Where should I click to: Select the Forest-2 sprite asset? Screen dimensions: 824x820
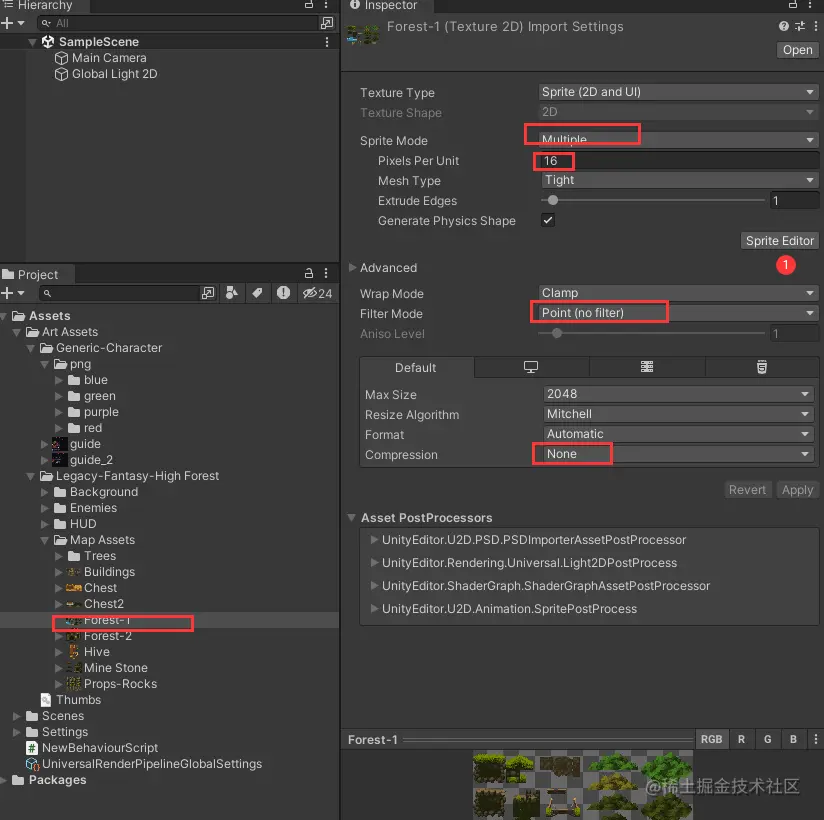point(108,636)
